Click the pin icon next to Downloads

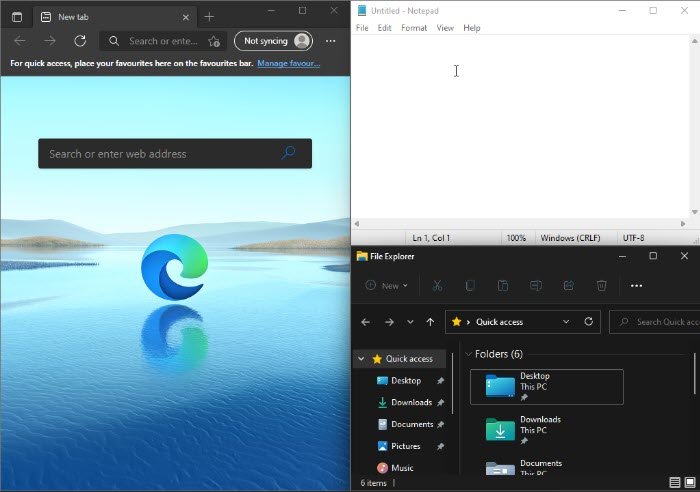pyautogui.click(x=440, y=403)
